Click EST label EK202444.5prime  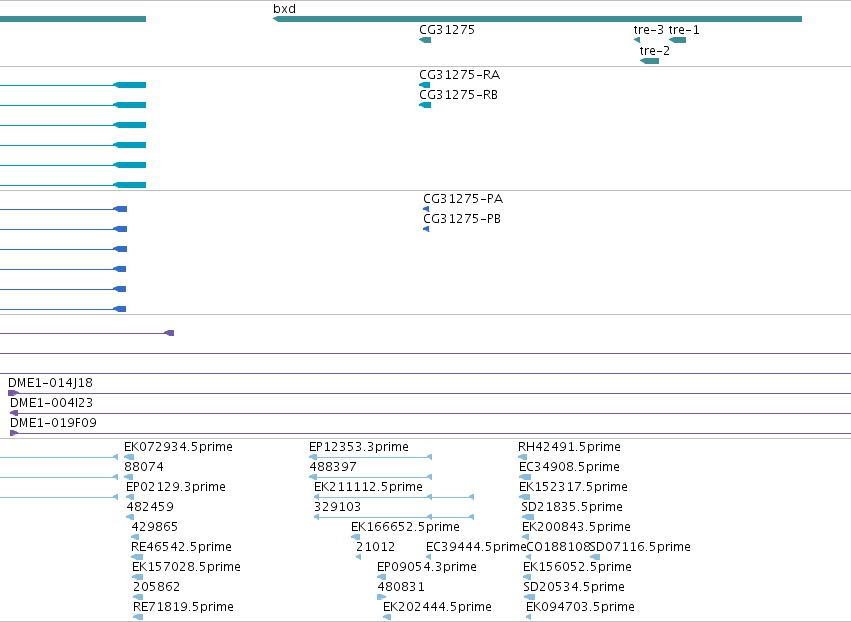tap(437, 607)
